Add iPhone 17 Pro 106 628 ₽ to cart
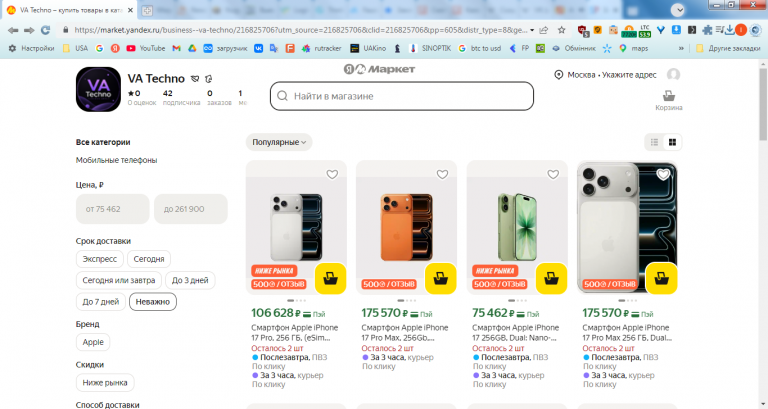Screen dimensions: 768x409 330,279
